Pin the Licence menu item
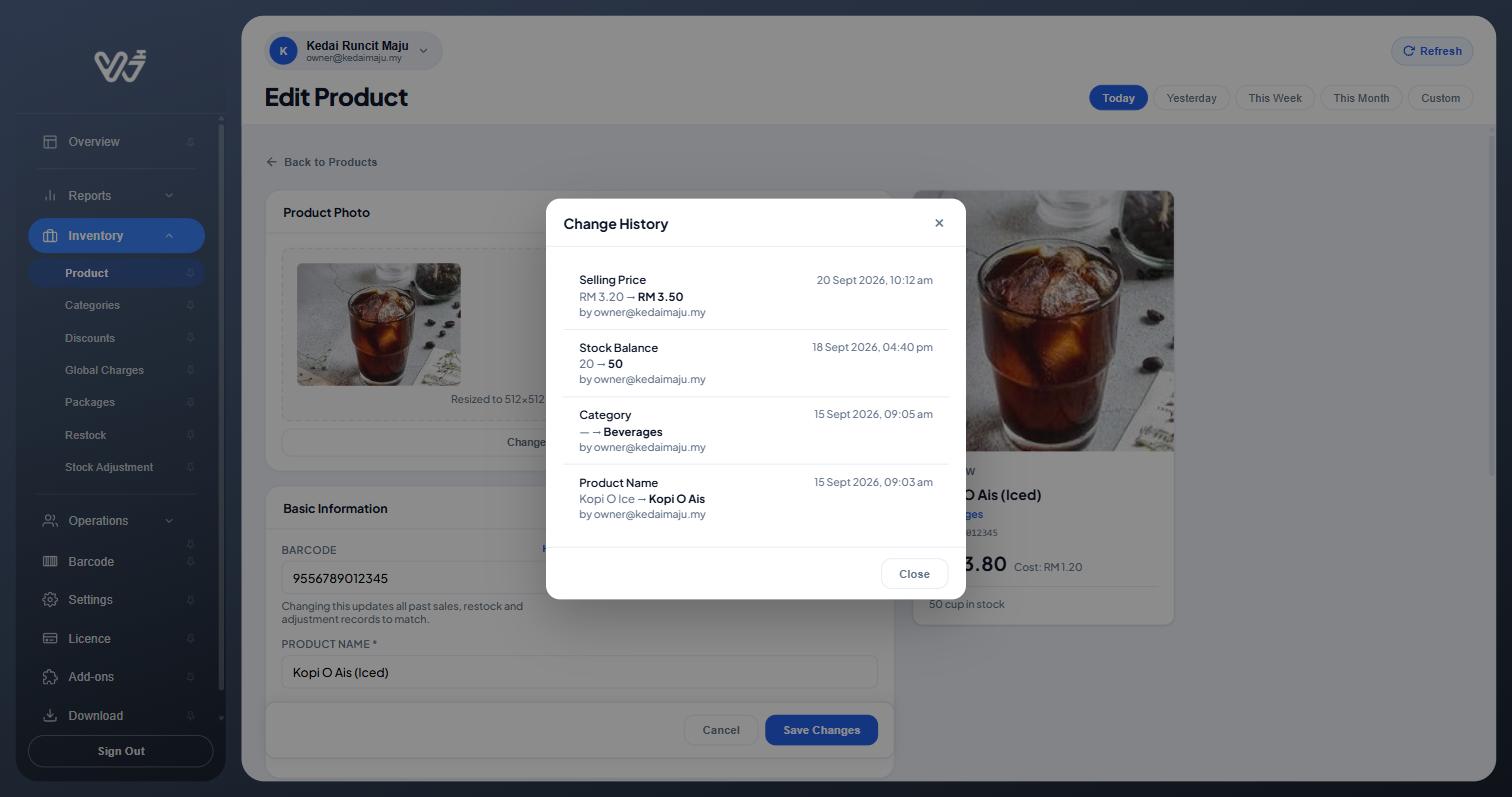The height and width of the screenshot is (797, 1512). click(x=190, y=639)
